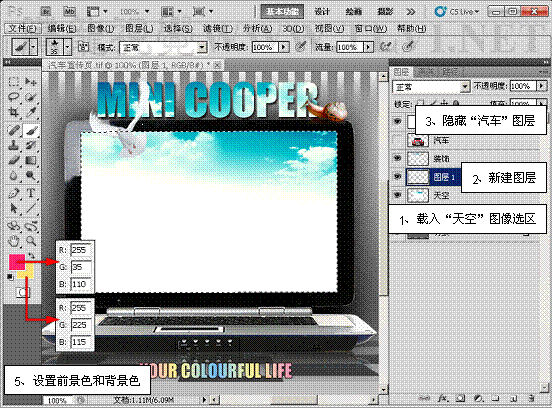Expand more workspaces chevron

[411, 12]
